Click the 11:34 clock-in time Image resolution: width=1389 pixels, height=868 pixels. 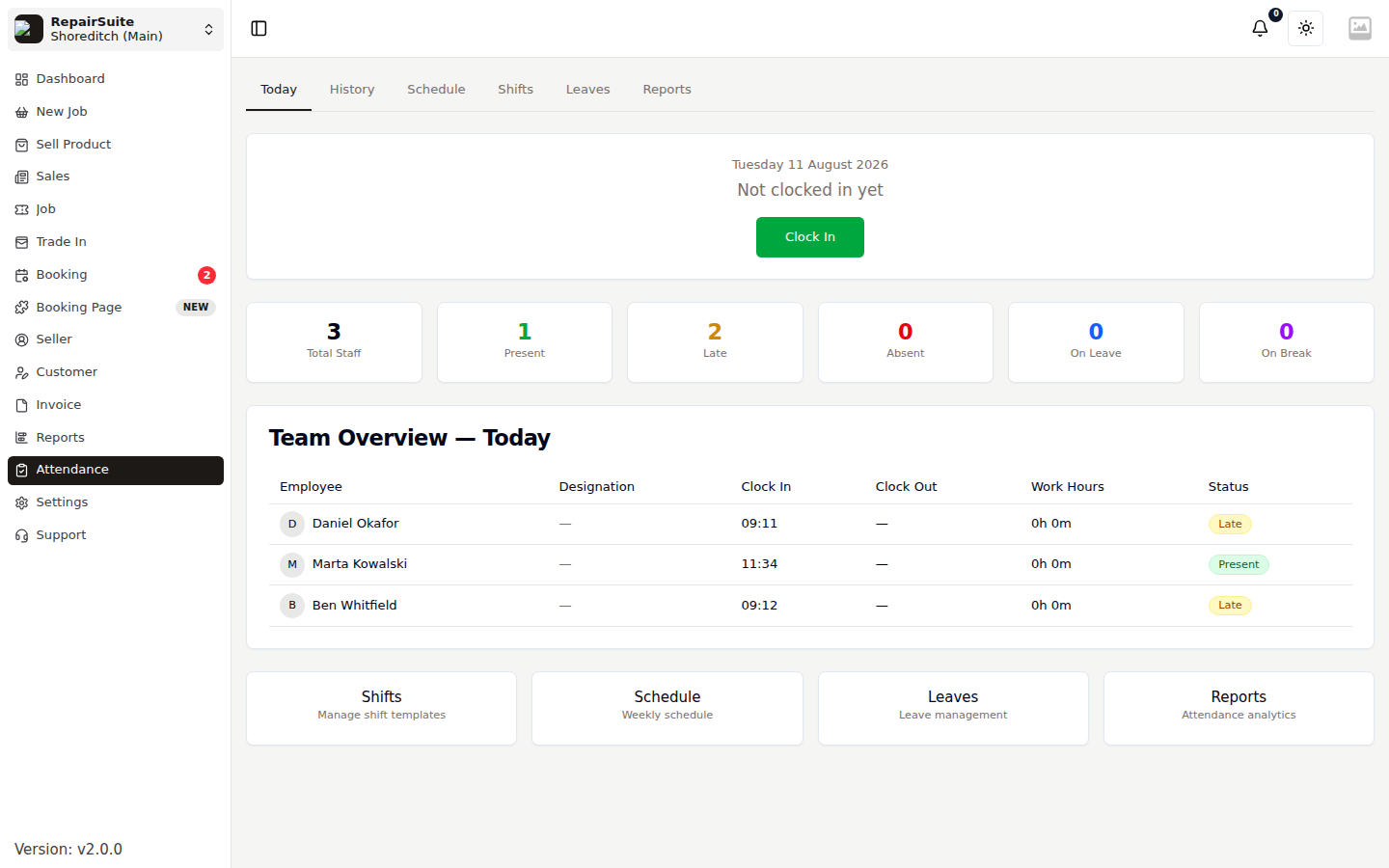[x=759, y=564]
